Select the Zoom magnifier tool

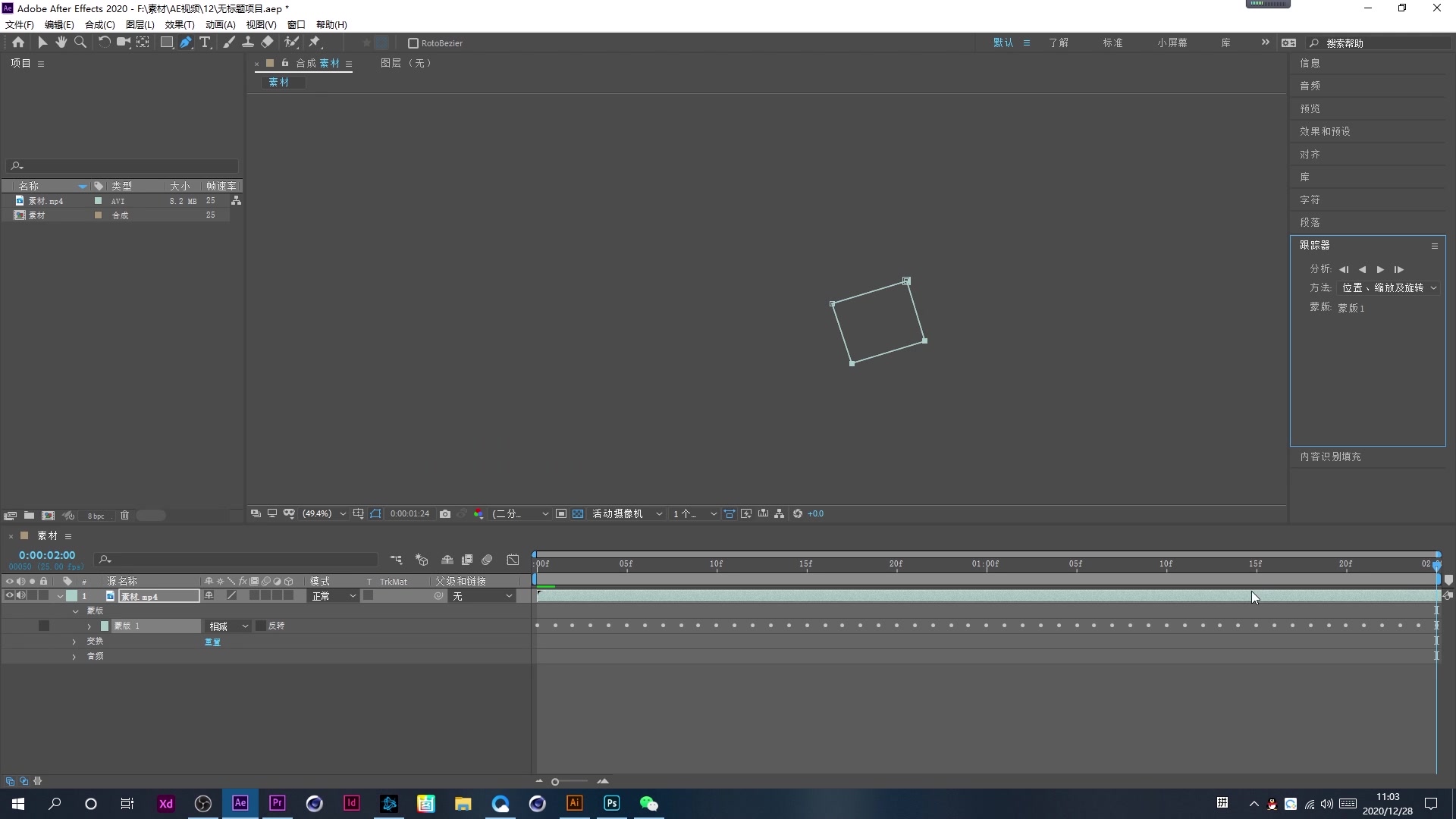click(80, 42)
